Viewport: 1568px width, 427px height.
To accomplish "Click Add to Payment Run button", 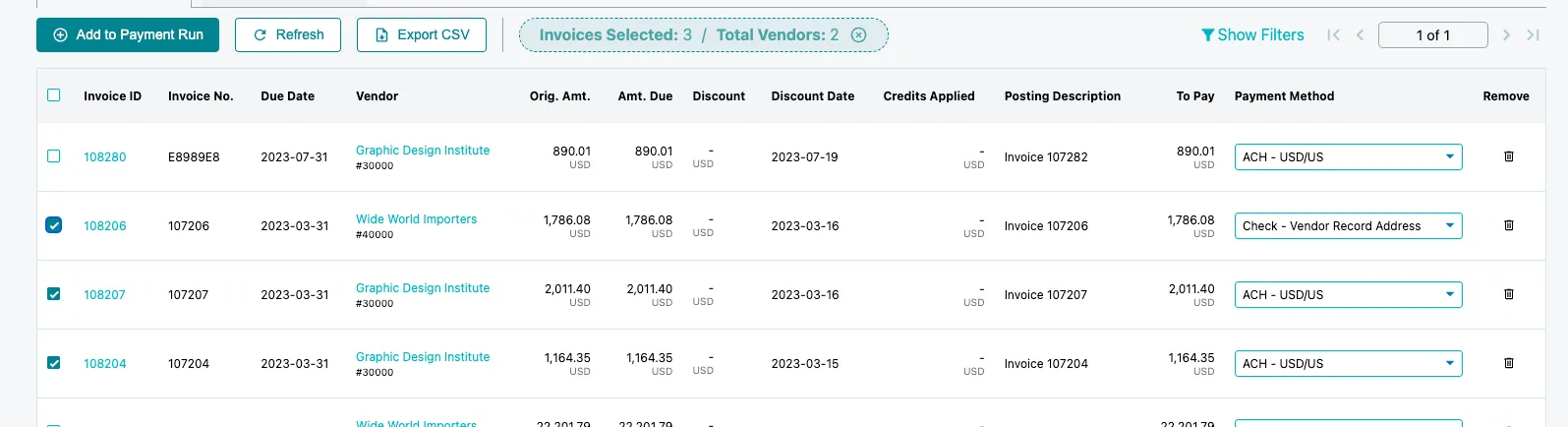I will (128, 34).
